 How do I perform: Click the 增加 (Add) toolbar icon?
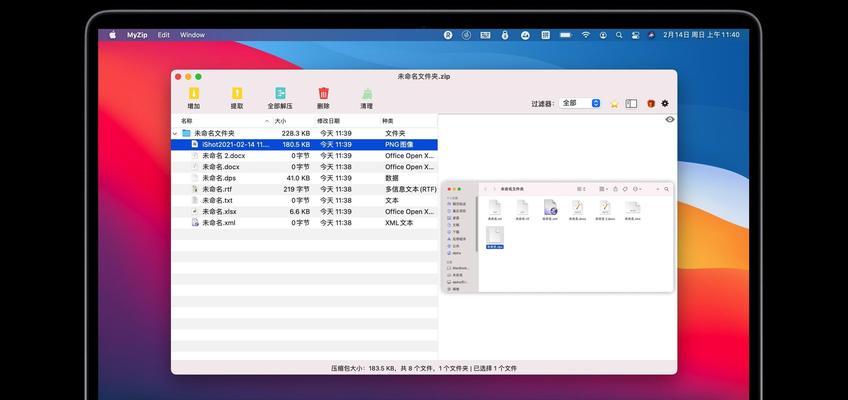[x=194, y=94]
